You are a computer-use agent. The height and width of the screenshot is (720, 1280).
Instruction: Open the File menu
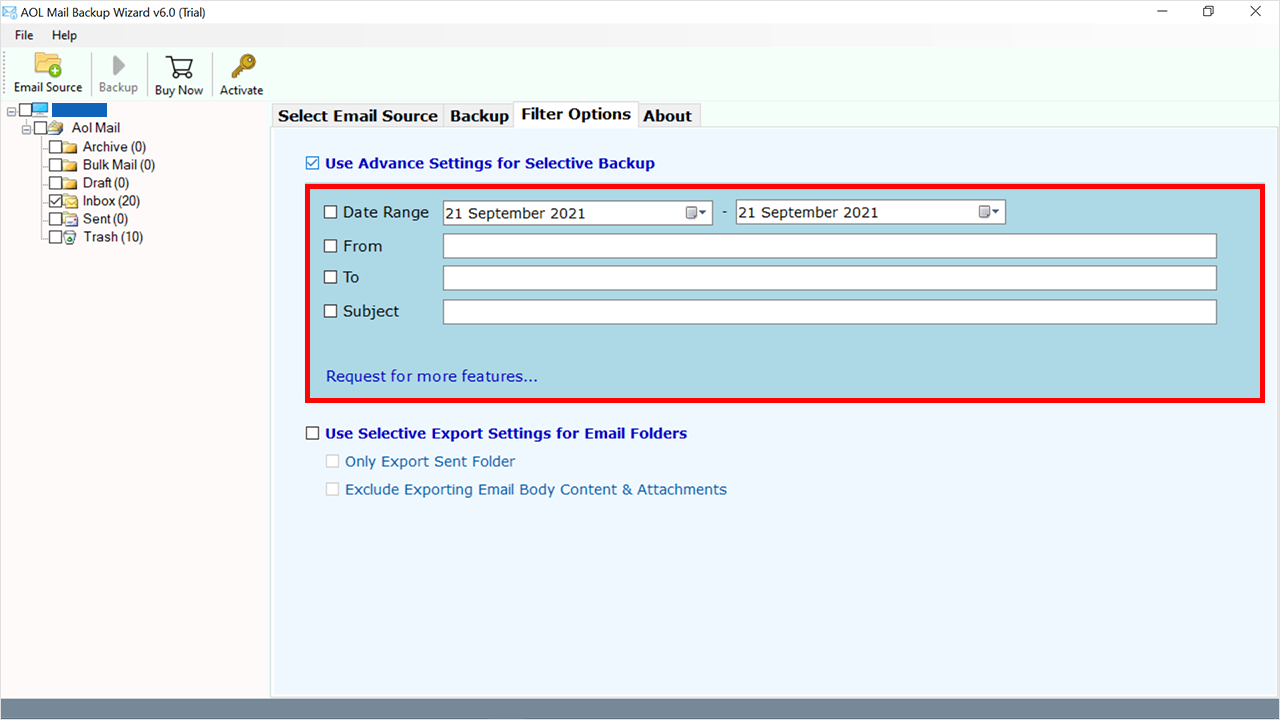24,35
